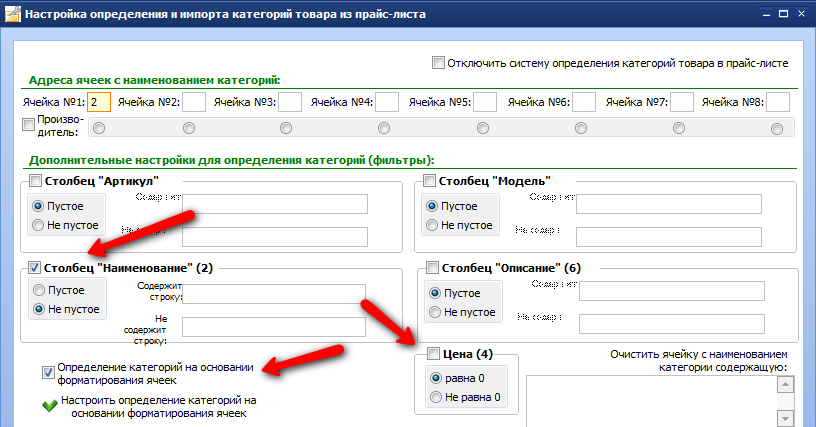Select manufacturer radio under Ячейка №5
816x427 pixels.
483,128
